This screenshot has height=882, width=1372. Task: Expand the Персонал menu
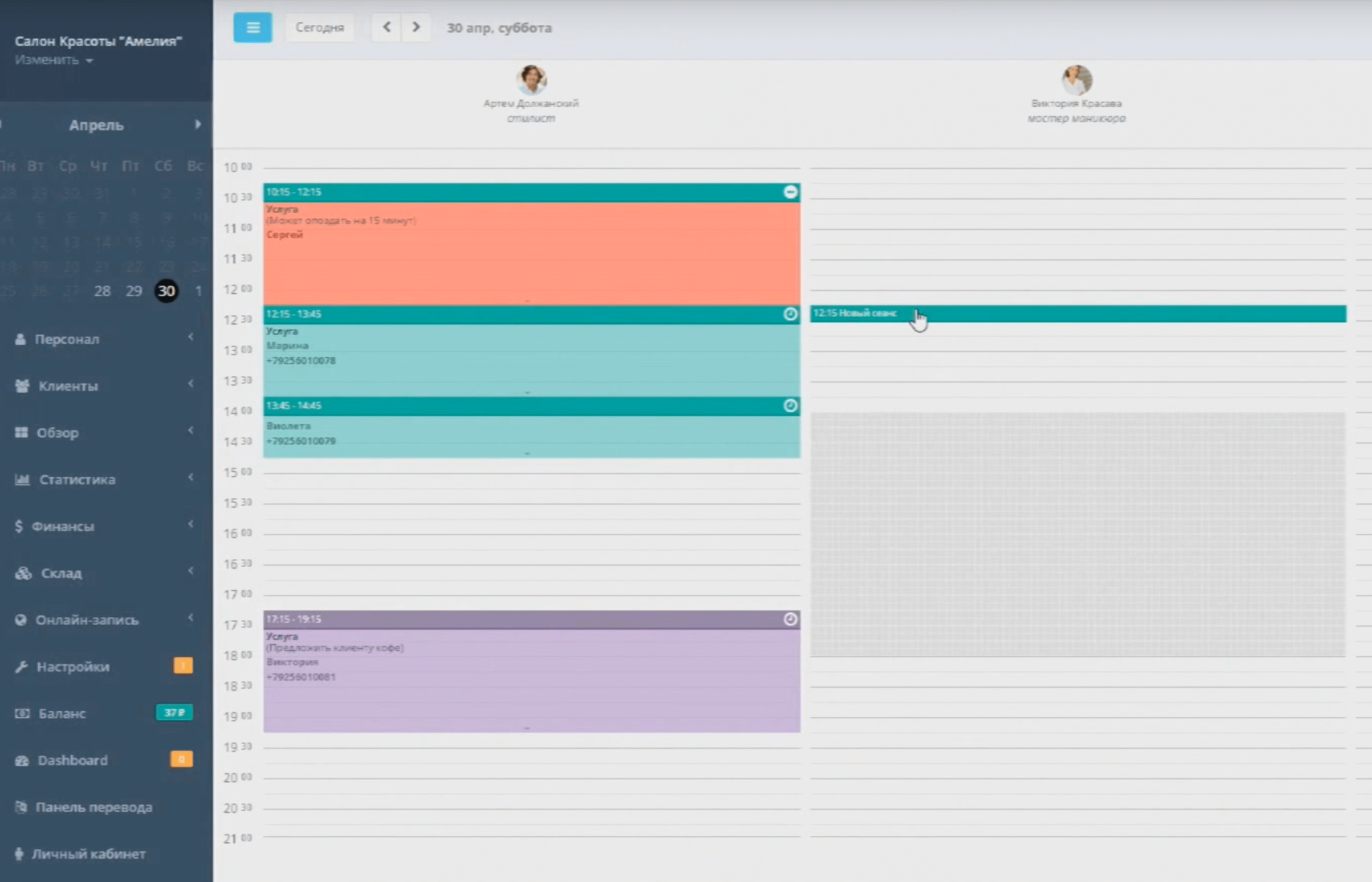coord(67,339)
